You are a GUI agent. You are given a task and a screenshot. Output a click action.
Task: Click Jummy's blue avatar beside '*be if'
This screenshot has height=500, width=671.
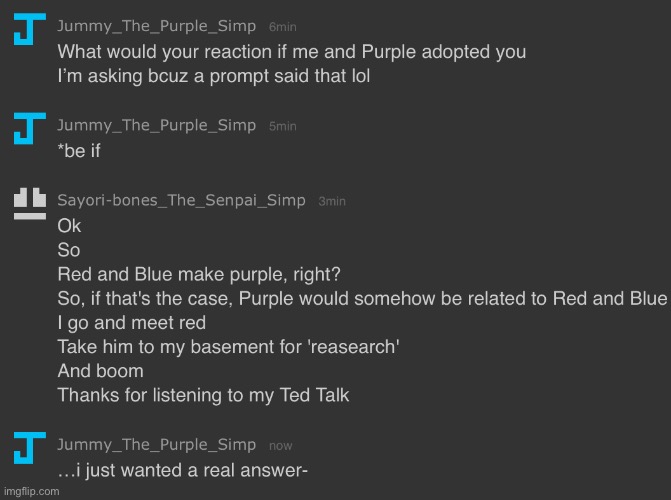[30, 128]
